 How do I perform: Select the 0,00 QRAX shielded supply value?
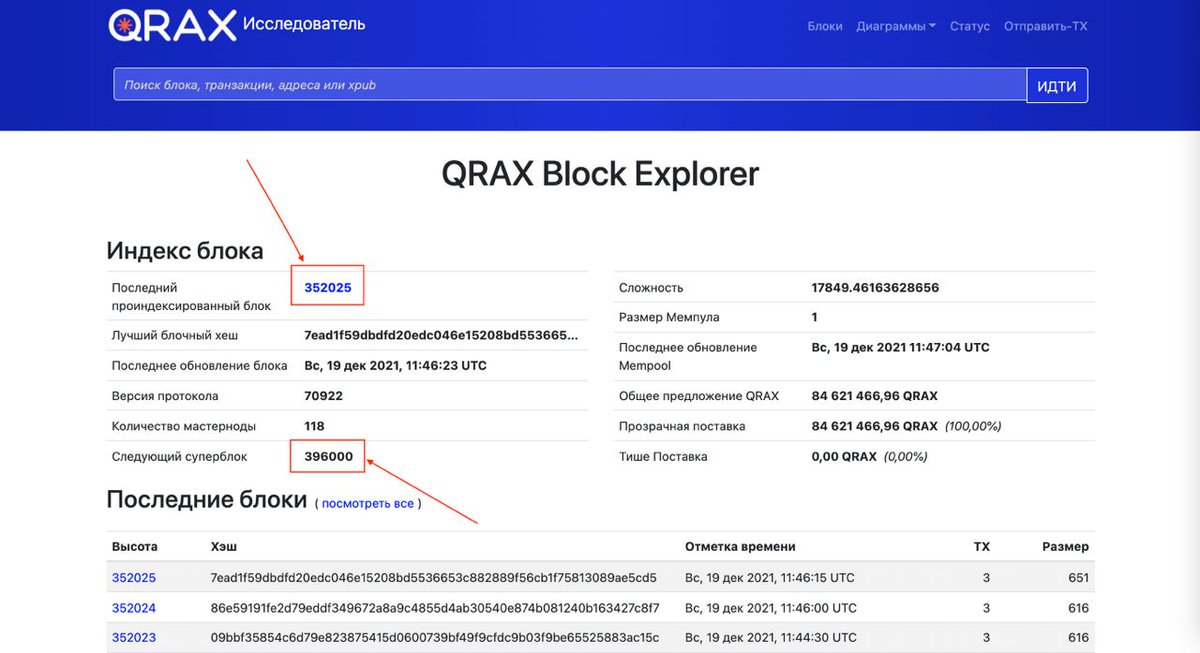[x=844, y=456]
